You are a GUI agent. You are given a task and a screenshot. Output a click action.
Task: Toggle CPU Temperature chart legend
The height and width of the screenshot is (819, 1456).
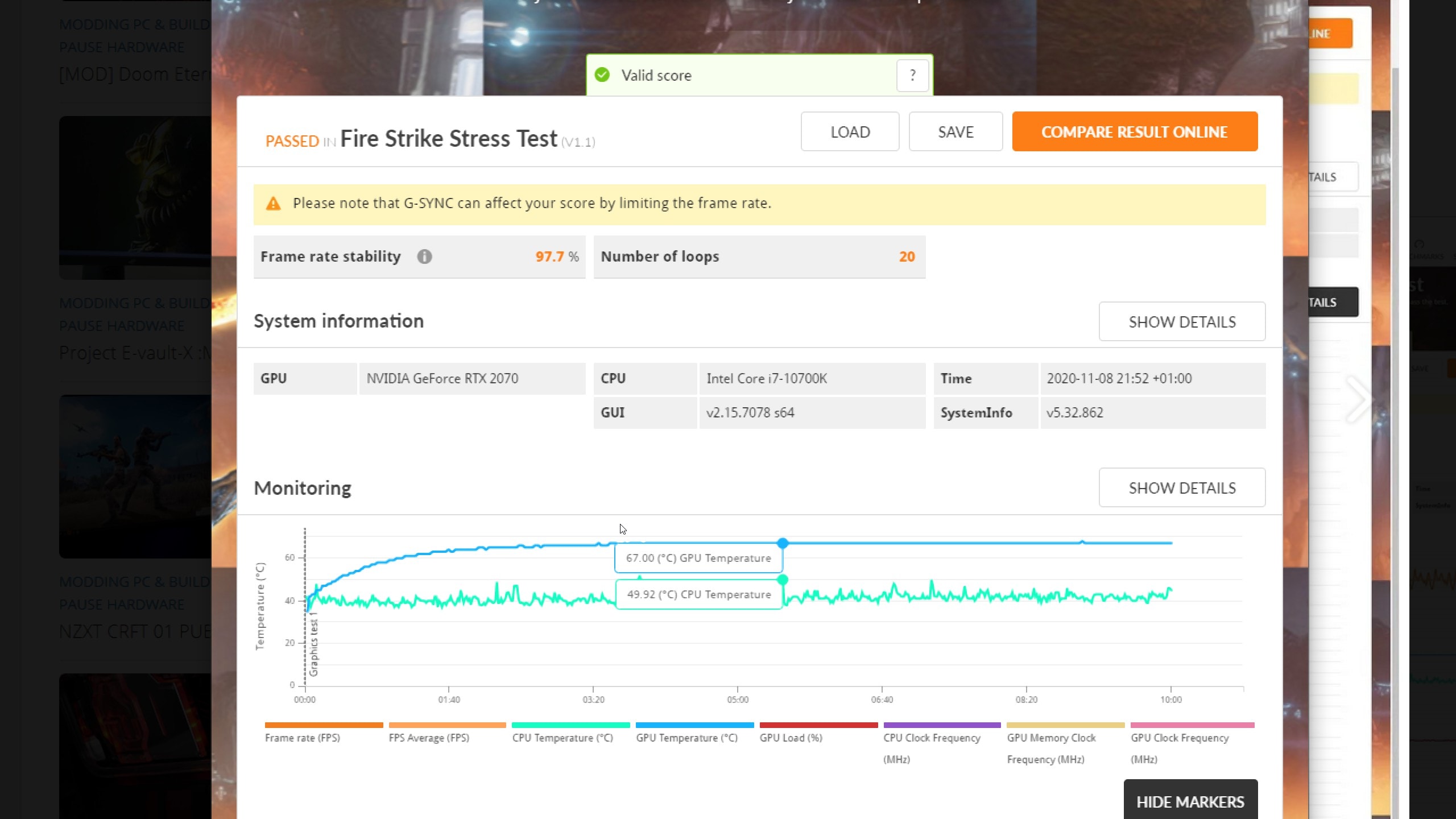(x=562, y=738)
